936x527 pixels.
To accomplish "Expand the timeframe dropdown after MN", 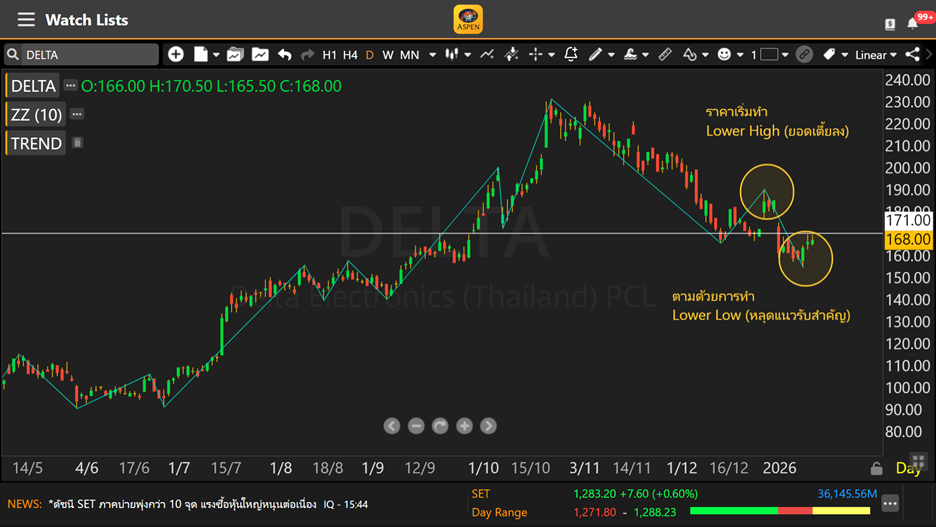I will (x=432, y=55).
